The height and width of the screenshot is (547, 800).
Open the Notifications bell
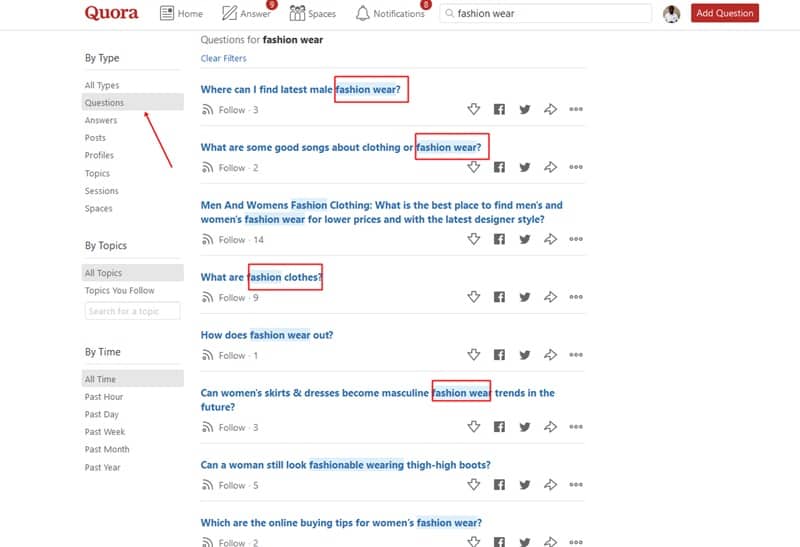(x=391, y=14)
